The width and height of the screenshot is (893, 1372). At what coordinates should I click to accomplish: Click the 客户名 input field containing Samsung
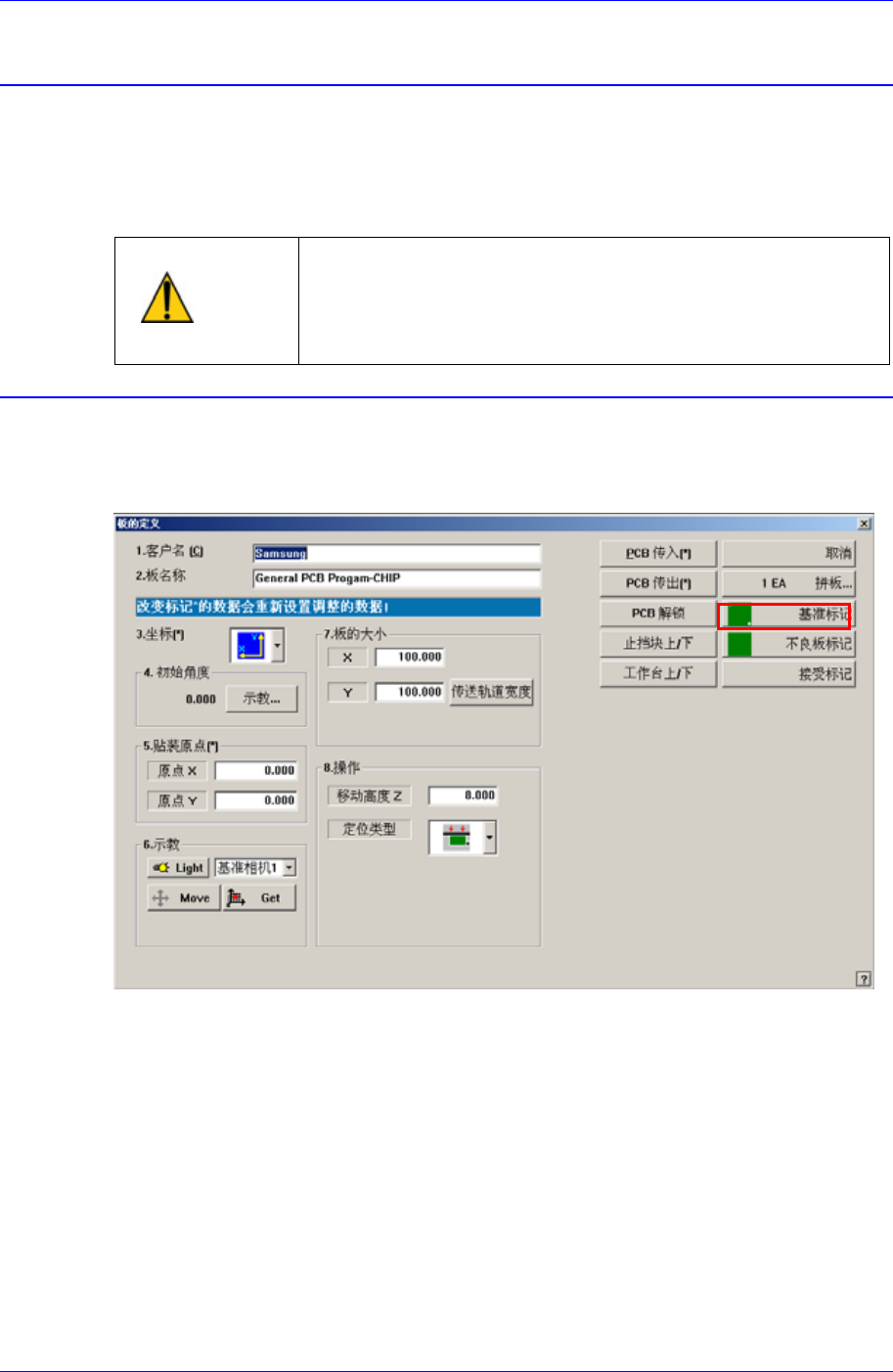point(396,554)
